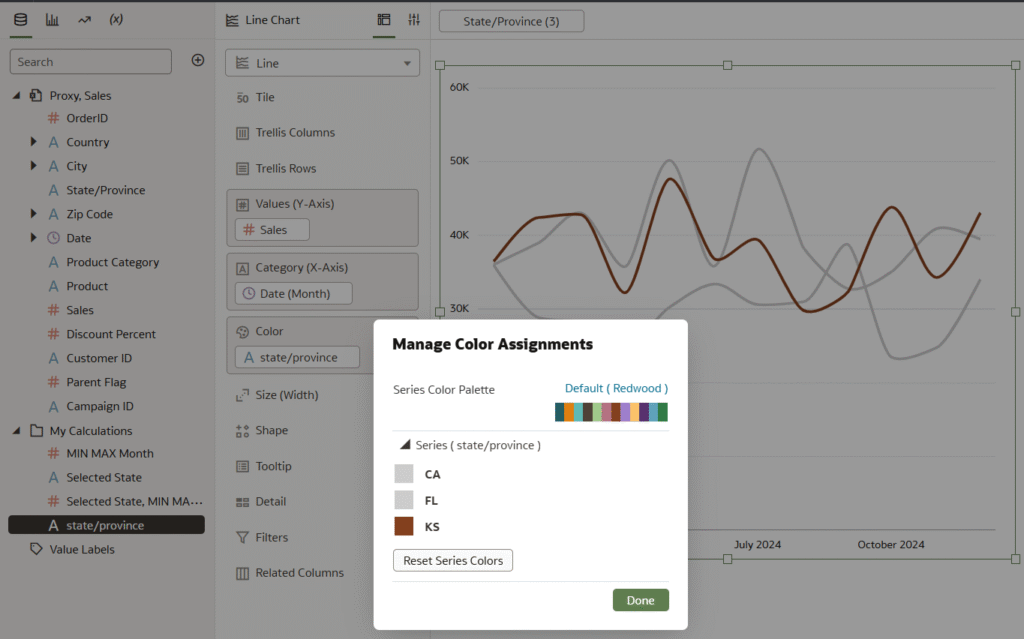Select the Product data element
This screenshot has width=1024, height=639.
click(87, 286)
